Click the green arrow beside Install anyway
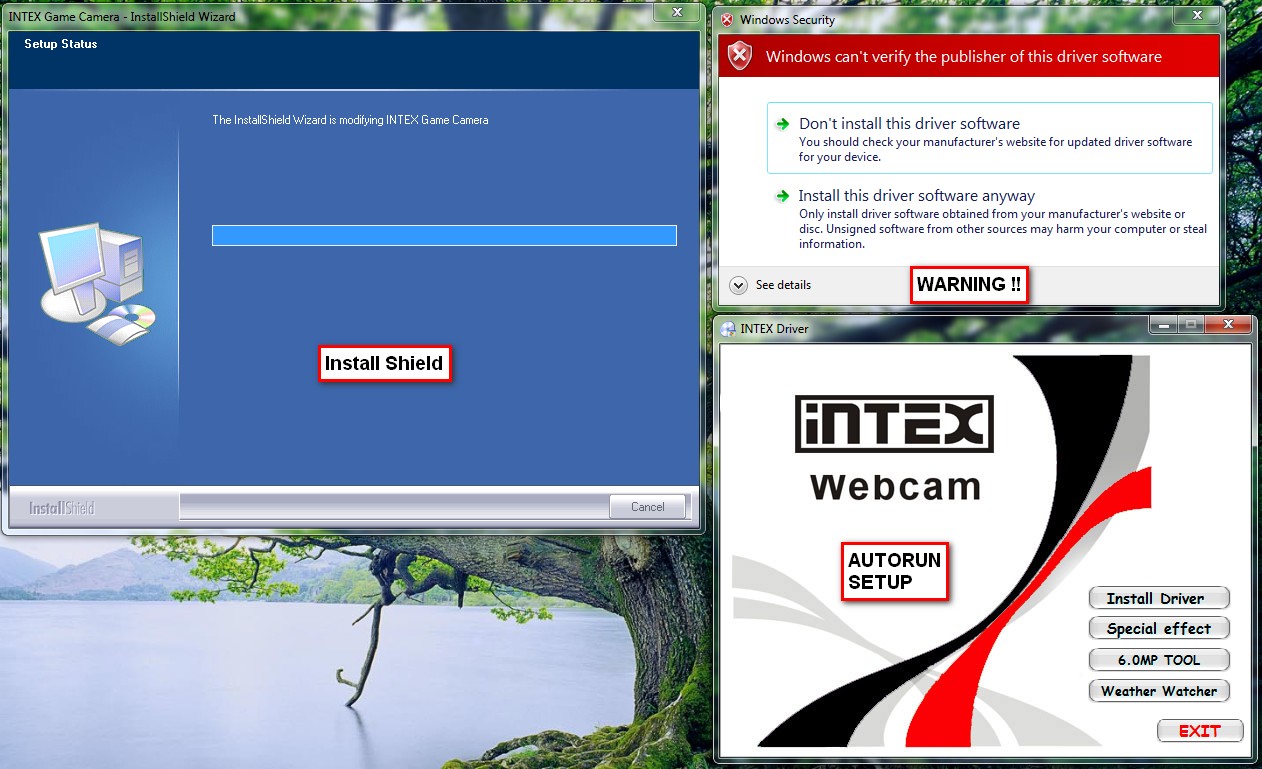 (x=783, y=196)
